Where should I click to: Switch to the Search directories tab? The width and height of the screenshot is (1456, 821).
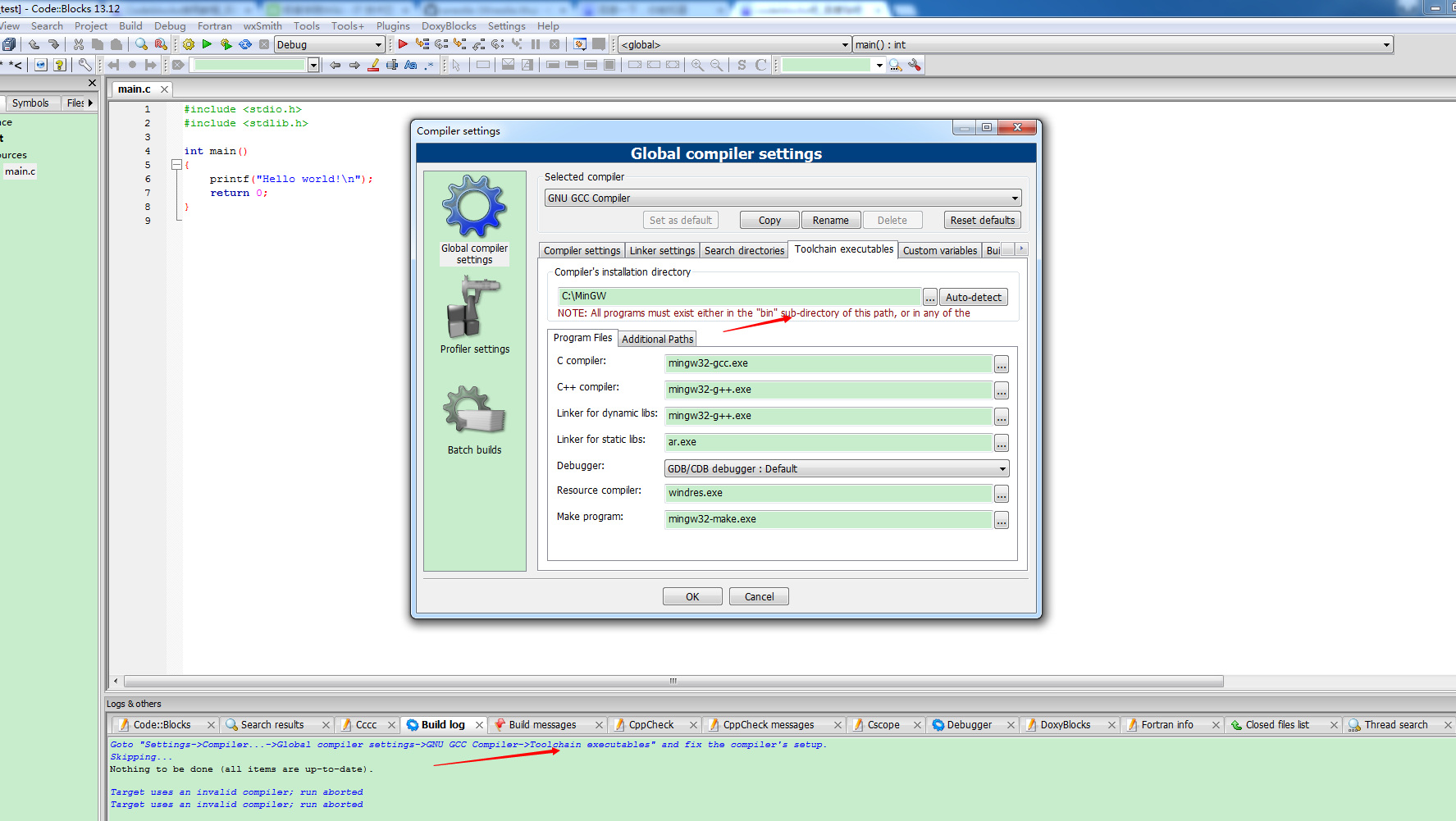[x=744, y=250]
